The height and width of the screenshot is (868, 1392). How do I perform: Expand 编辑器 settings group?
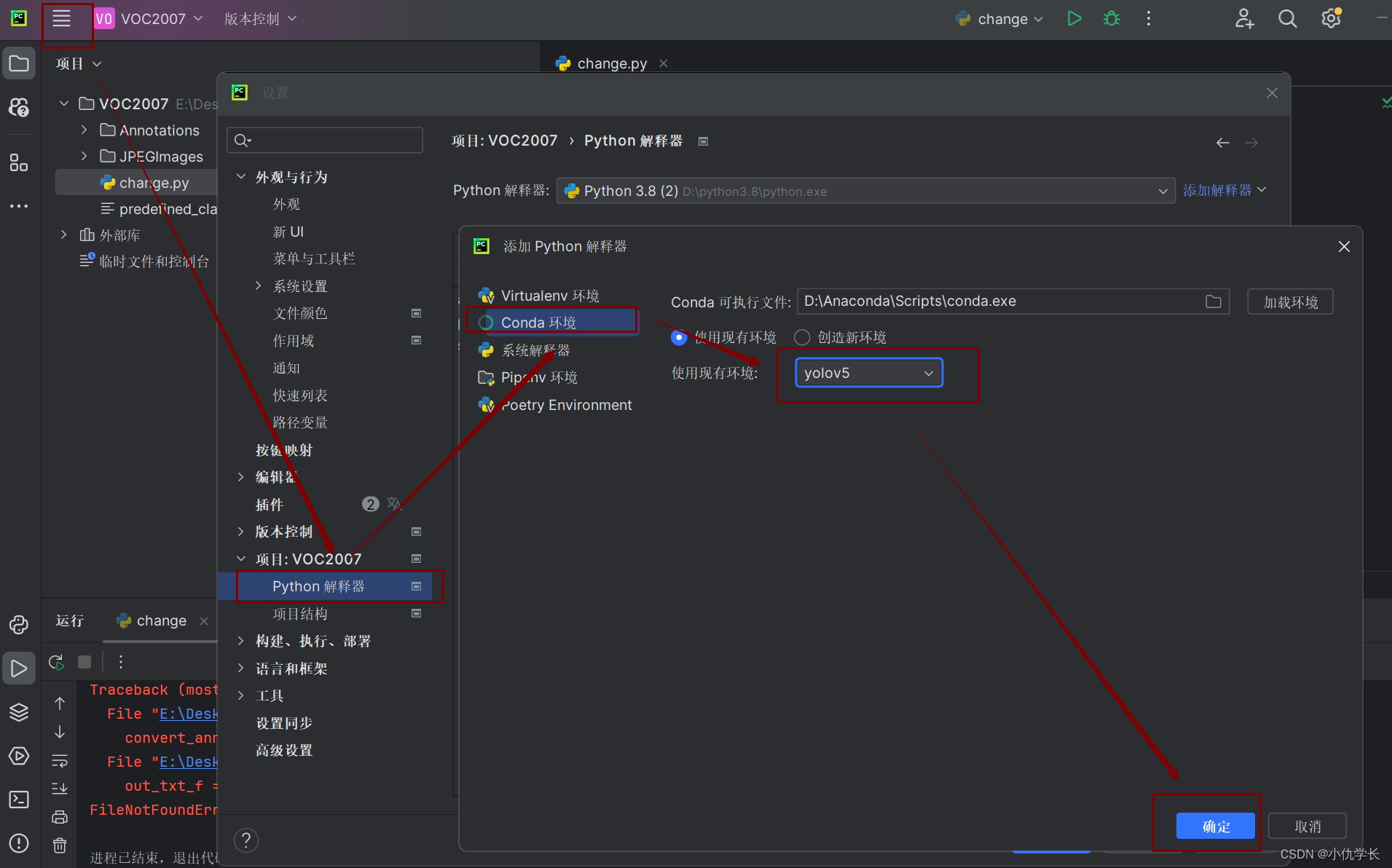(241, 477)
